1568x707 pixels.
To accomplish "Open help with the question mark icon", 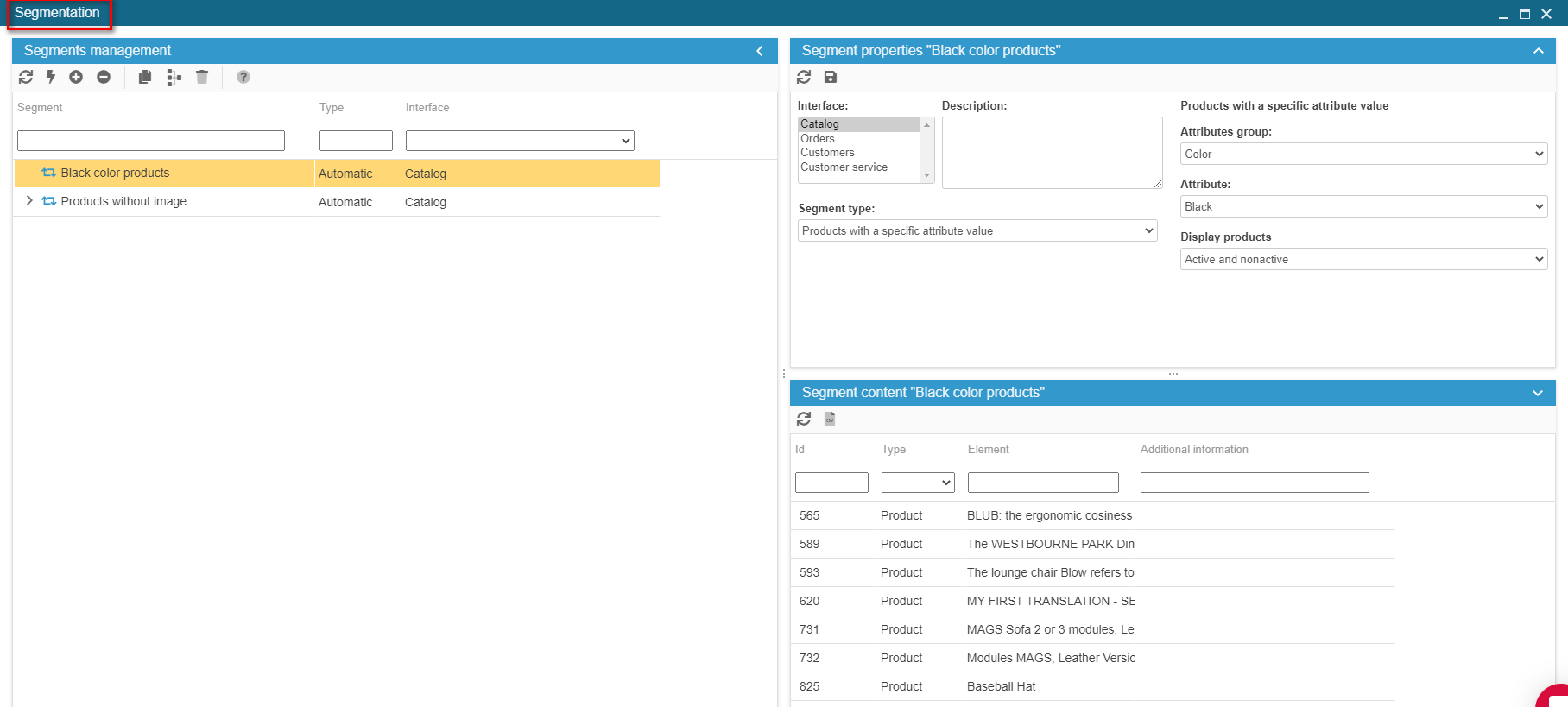I will (x=243, y=77).
